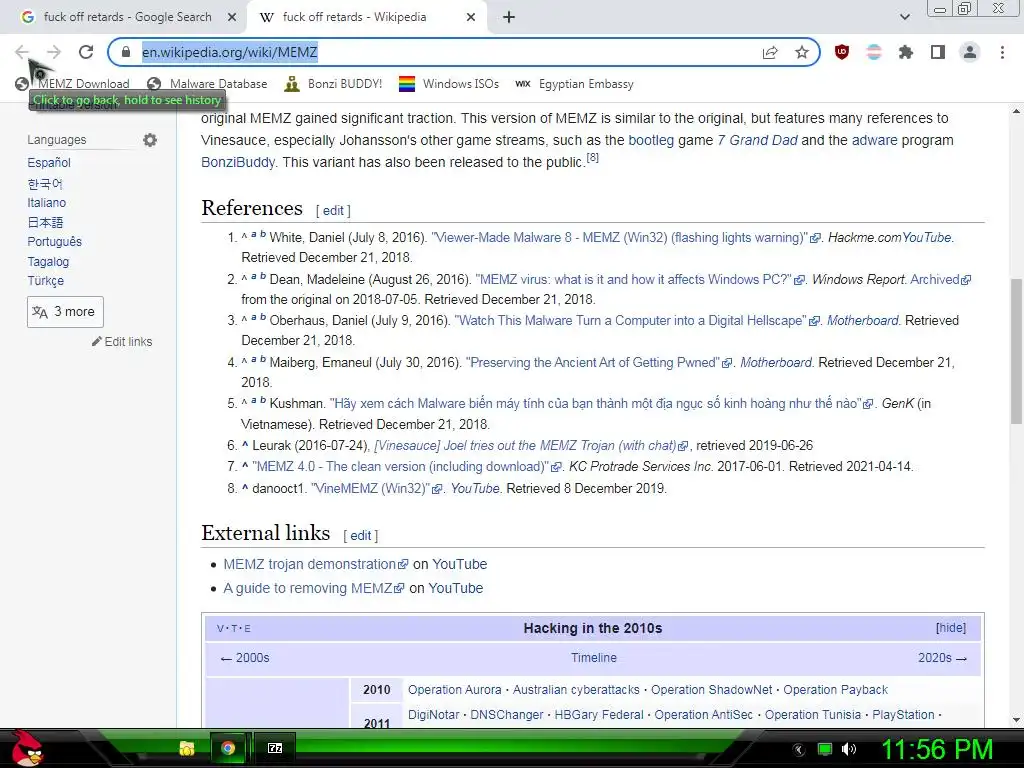Expand the 3 more languages button
The height and width of the screenshot is (768, 1024).
(x=65, y=312)
